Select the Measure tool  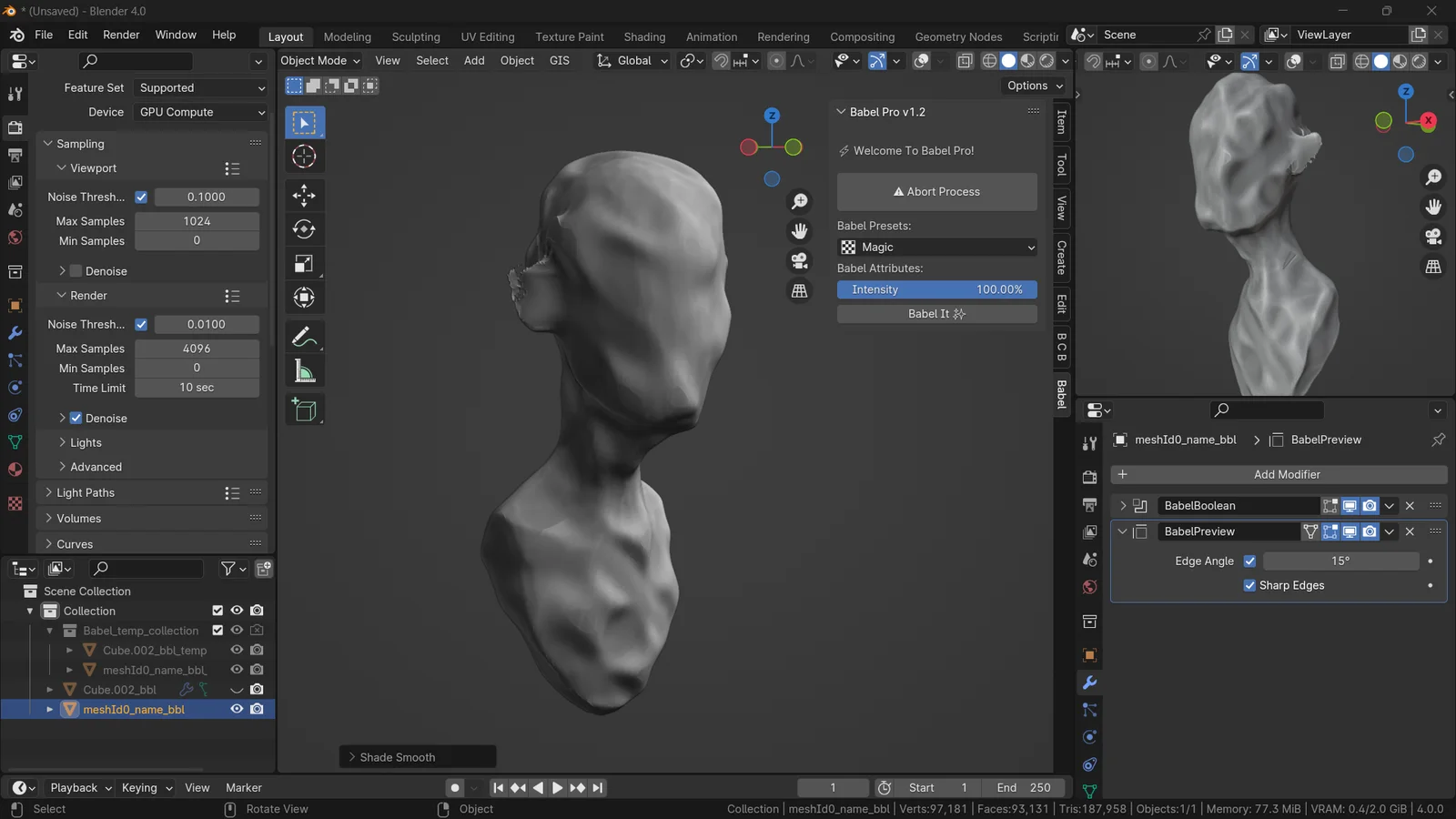(x=304, y=371)
